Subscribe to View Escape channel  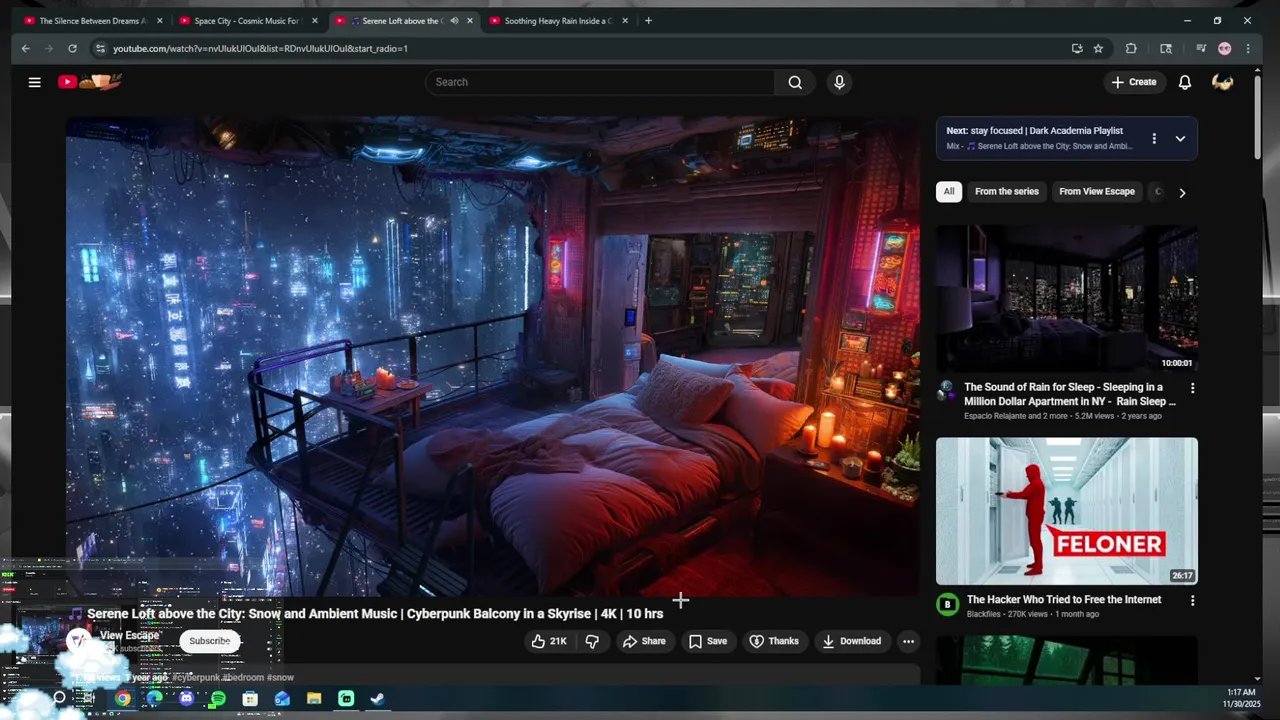point(210,641)
